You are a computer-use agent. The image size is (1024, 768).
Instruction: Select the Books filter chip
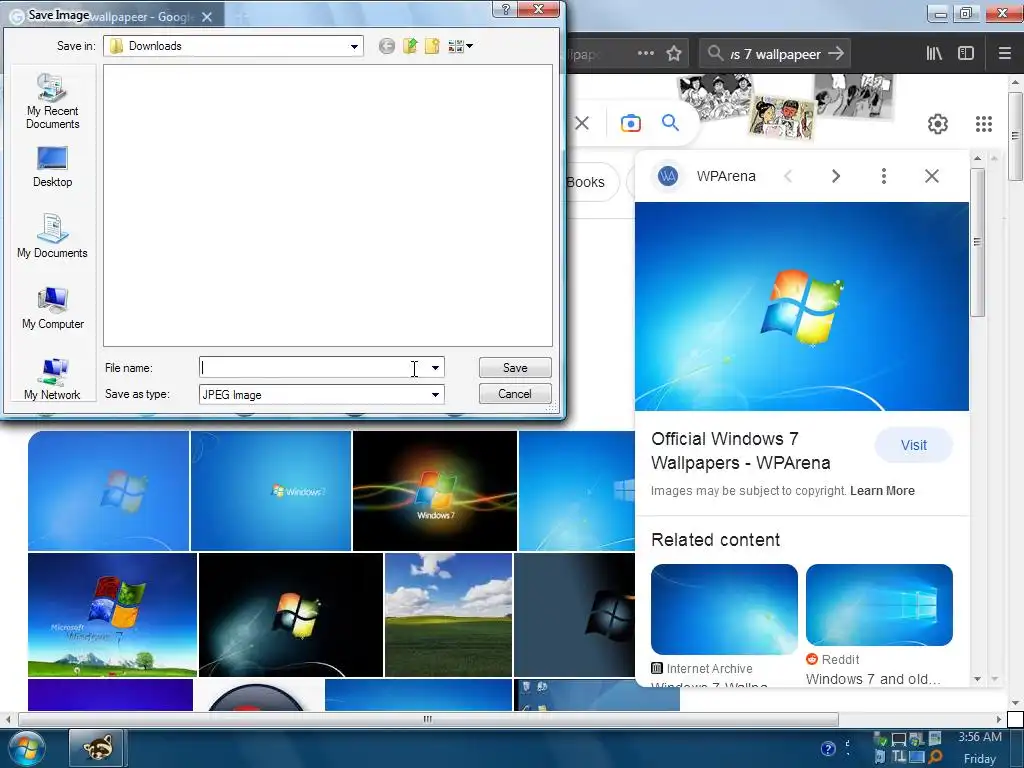click(586, 182)
